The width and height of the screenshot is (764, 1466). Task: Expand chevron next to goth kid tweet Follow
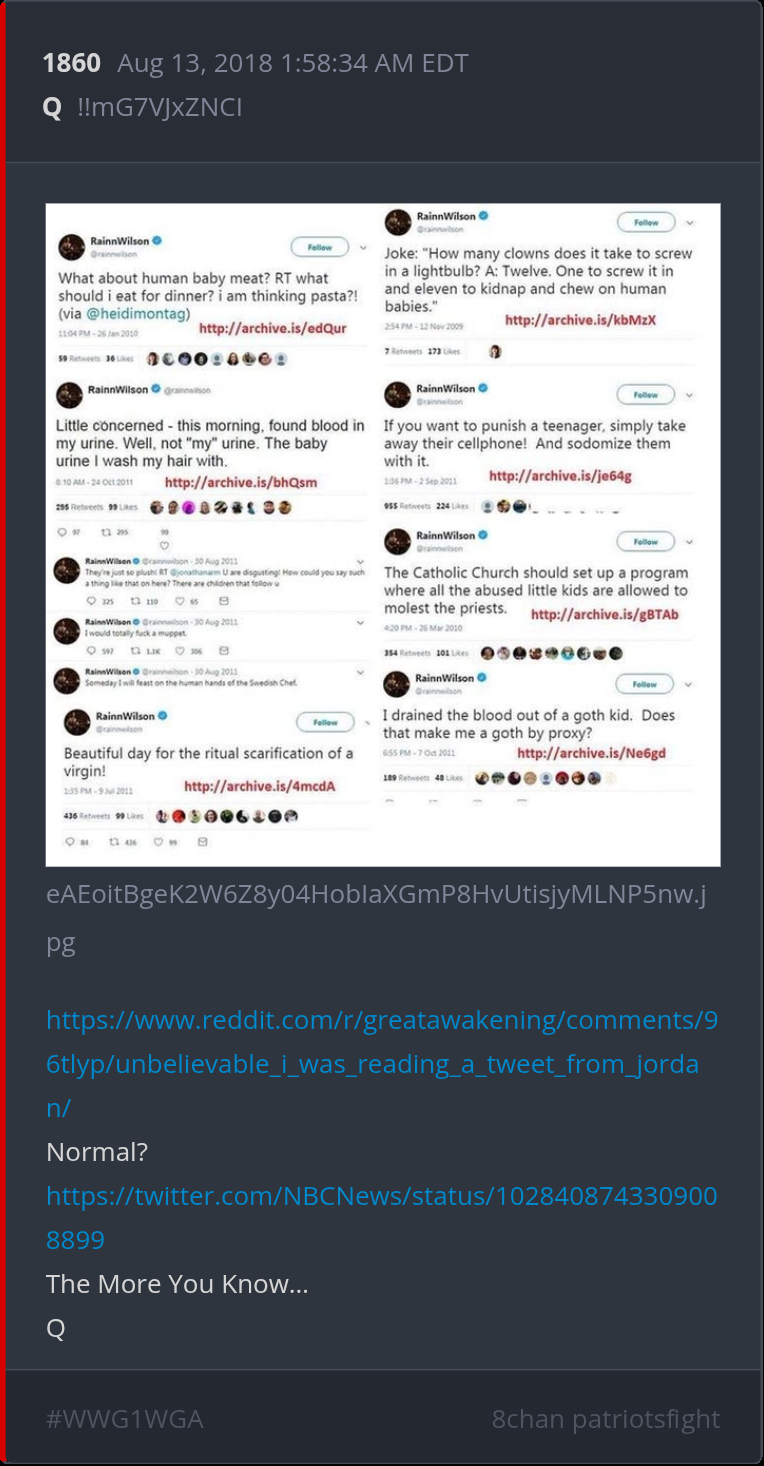coord(690,685)
